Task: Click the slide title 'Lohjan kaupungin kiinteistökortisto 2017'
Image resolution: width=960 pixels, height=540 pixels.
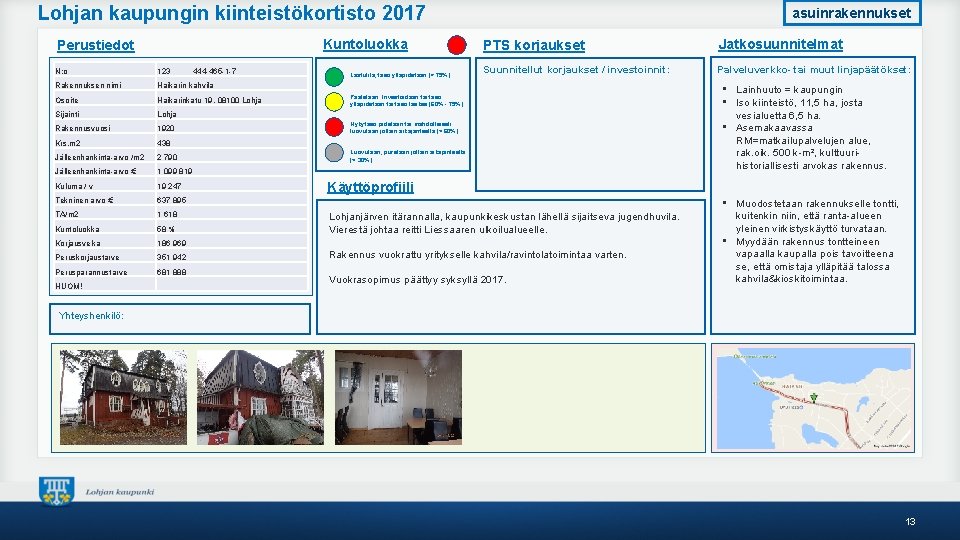Action: [x=231, y=13]
